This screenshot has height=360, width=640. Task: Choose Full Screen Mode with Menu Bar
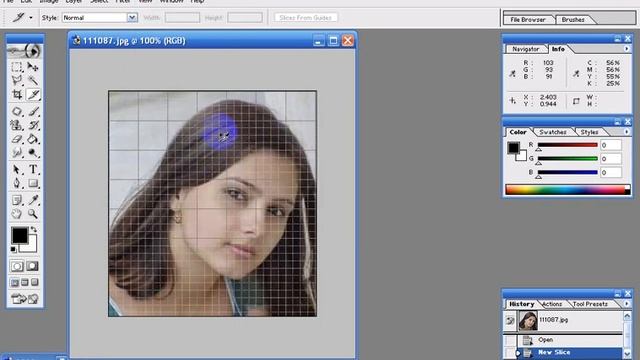pyautogui.click(x=25, y=282)
